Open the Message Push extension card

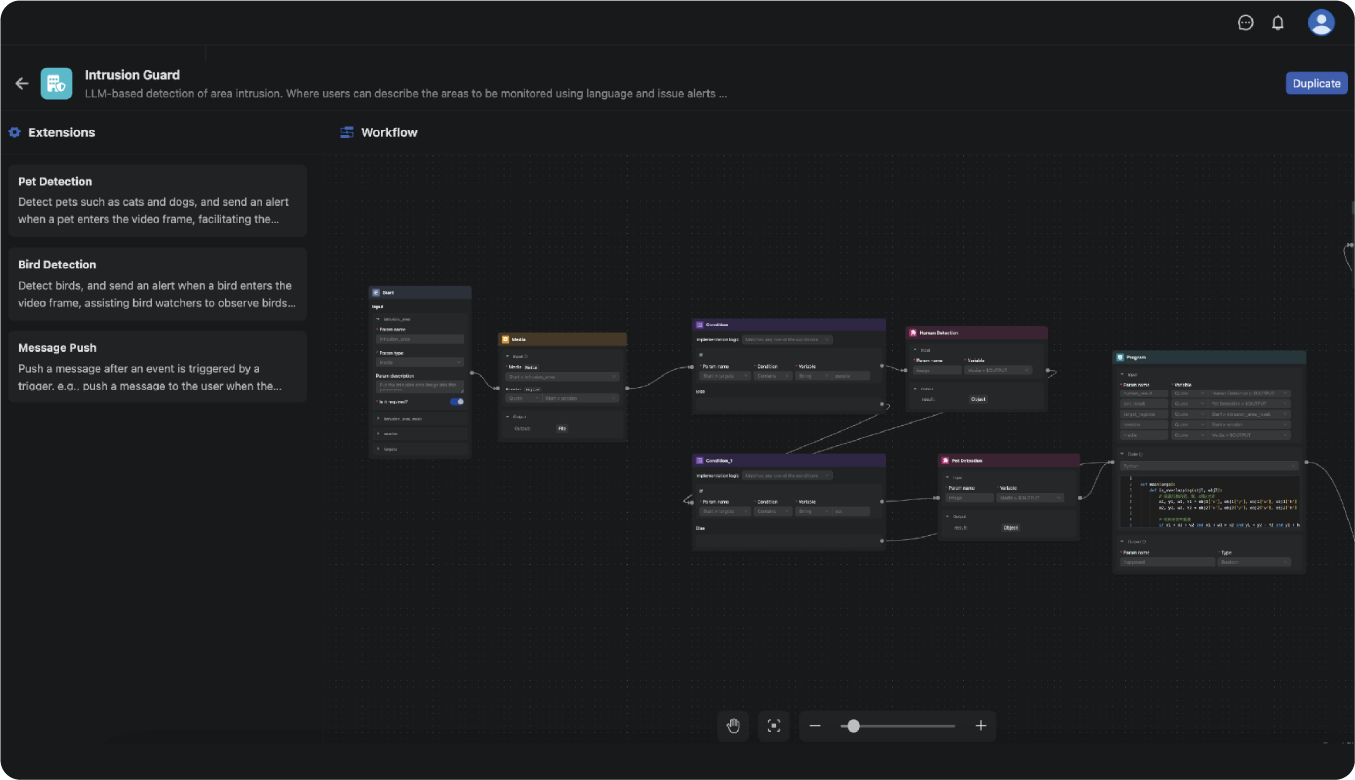click(158, 366)
